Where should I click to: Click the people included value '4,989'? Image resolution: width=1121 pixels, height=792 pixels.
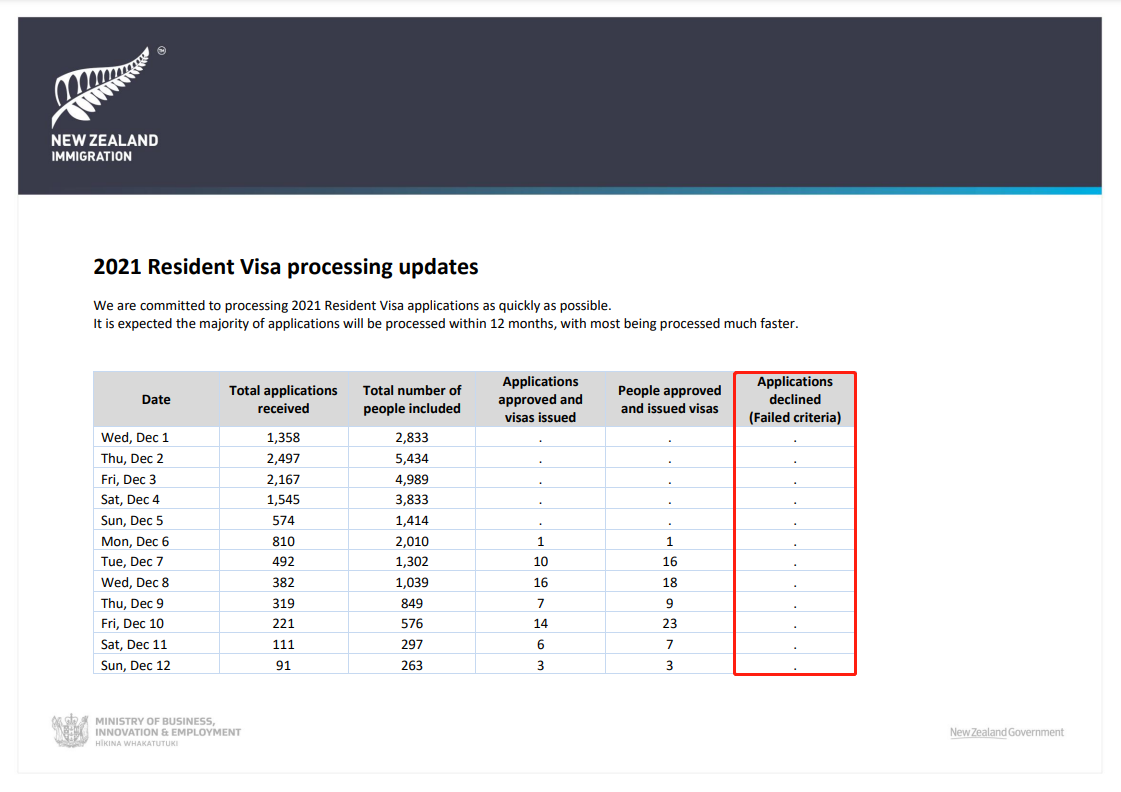(x=412, y=479)
